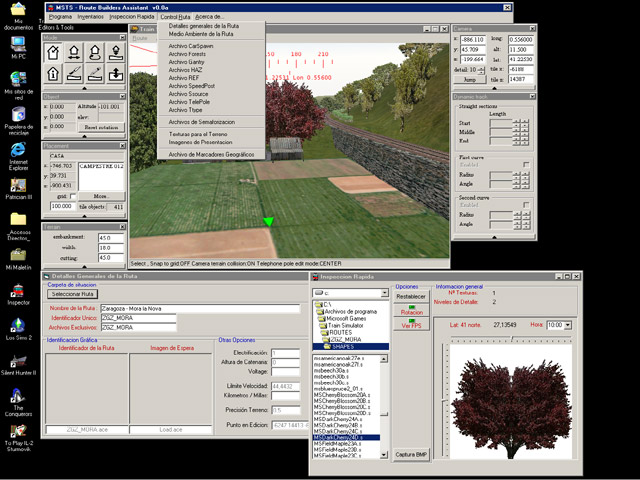Open the Papelera de reciclaje desktop icon
The image size is (640, 480).
tap(17, 112)
